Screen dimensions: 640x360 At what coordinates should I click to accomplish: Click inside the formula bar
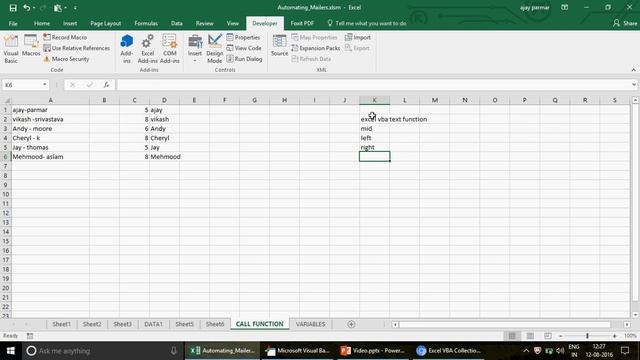[x=373, y=84]
